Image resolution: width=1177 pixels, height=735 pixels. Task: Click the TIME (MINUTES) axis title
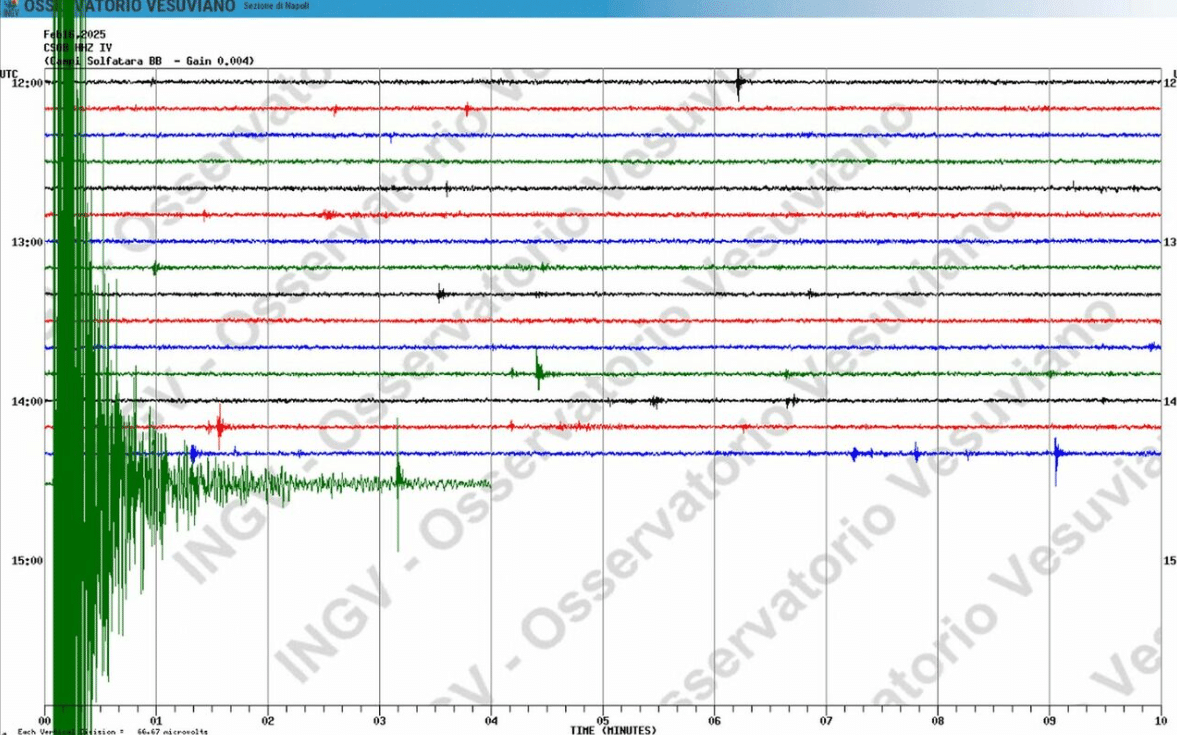tap(613, 730)
